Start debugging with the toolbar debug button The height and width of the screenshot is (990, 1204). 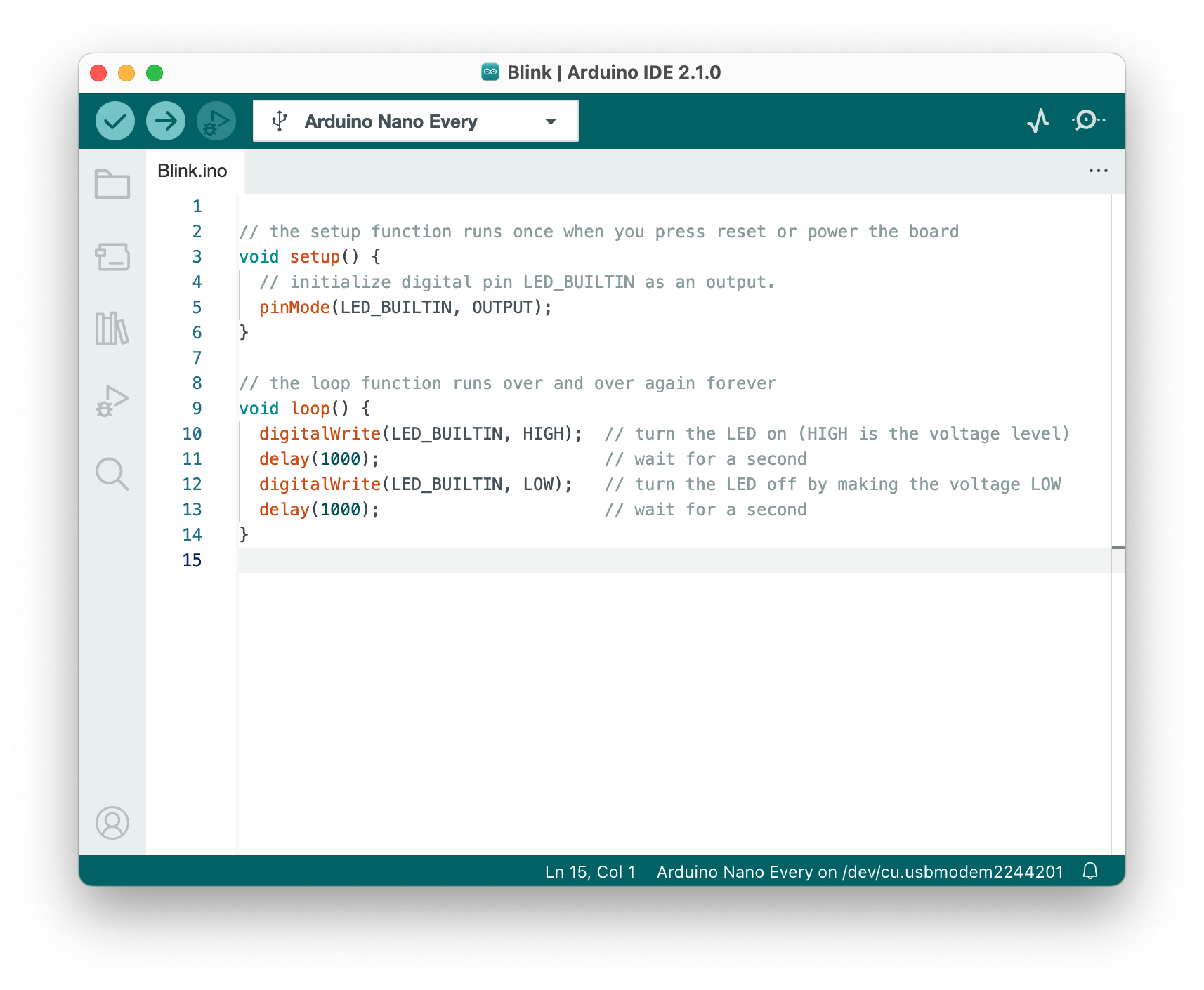pyautogui.click(x=216, y=121)
